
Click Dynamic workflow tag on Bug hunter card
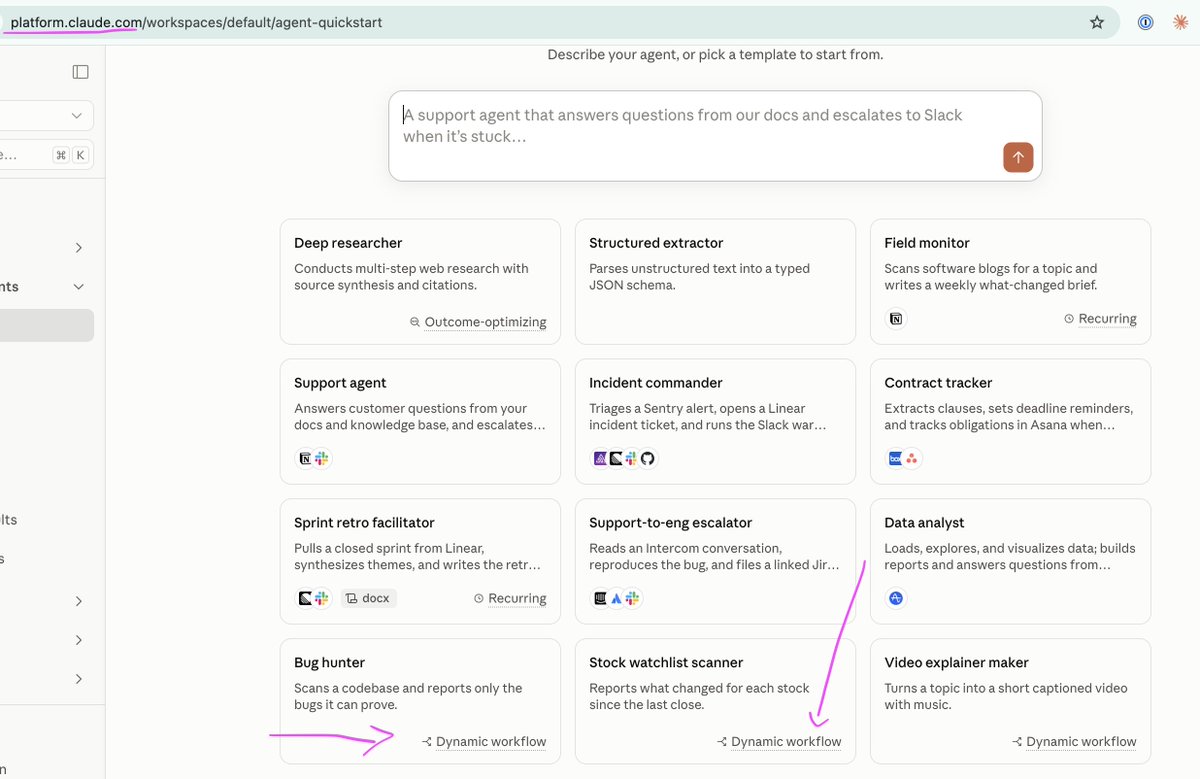click(x=484, y=742)
